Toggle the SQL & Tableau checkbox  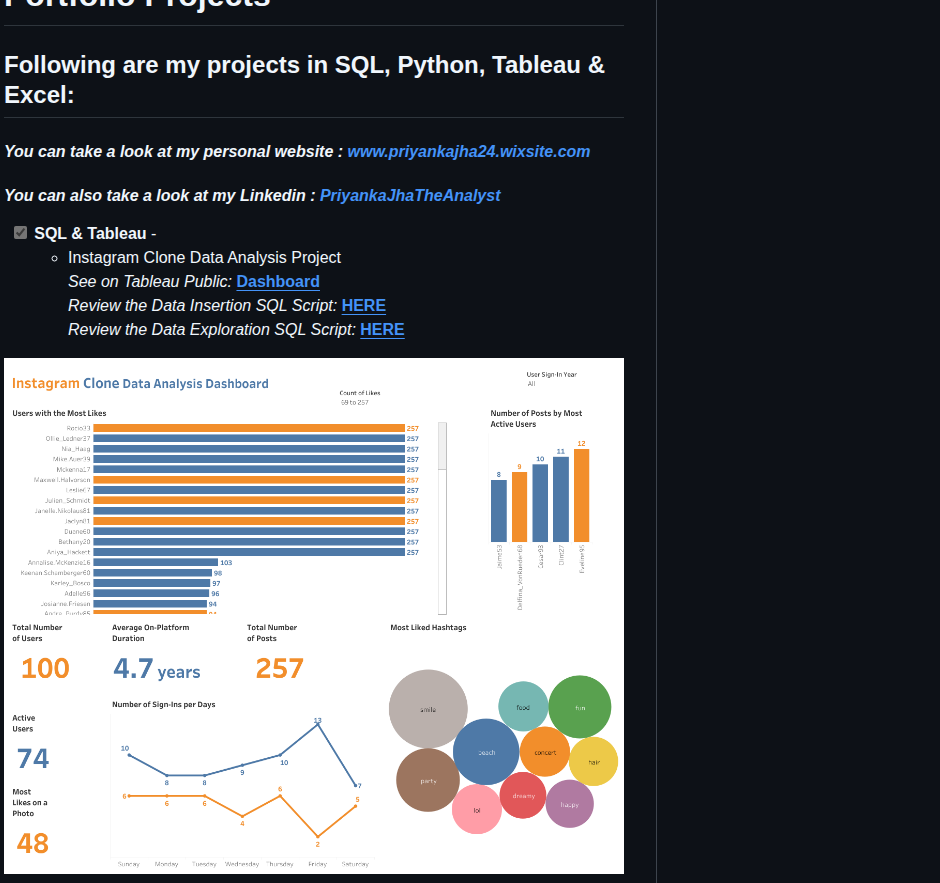click(x=20, y=233)
